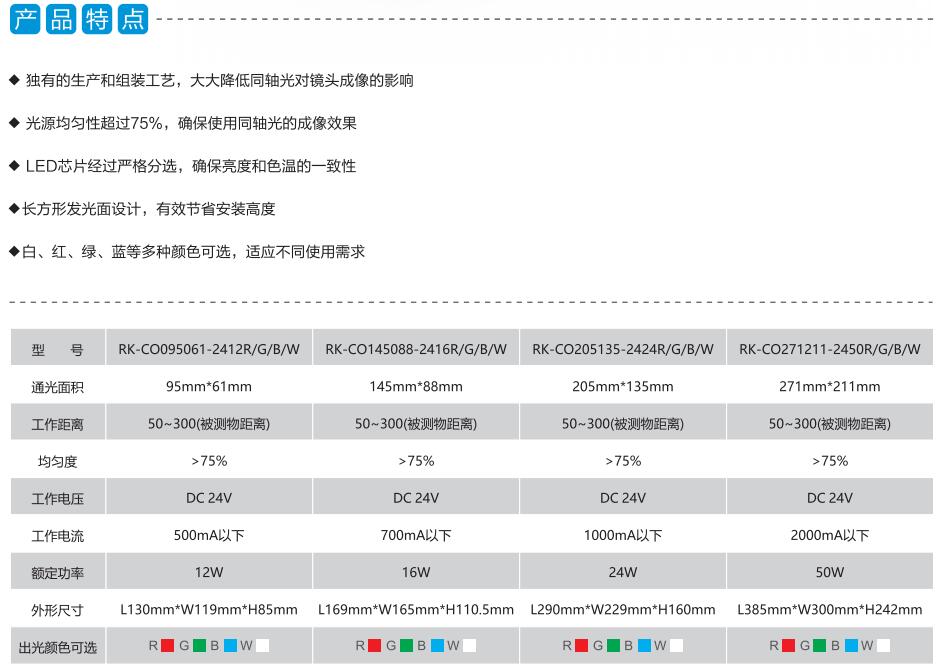Select the line 光源均匀性超过75%
Image resolution: width=941 pixels, height=669 pixels.
(x=183, y=124)
